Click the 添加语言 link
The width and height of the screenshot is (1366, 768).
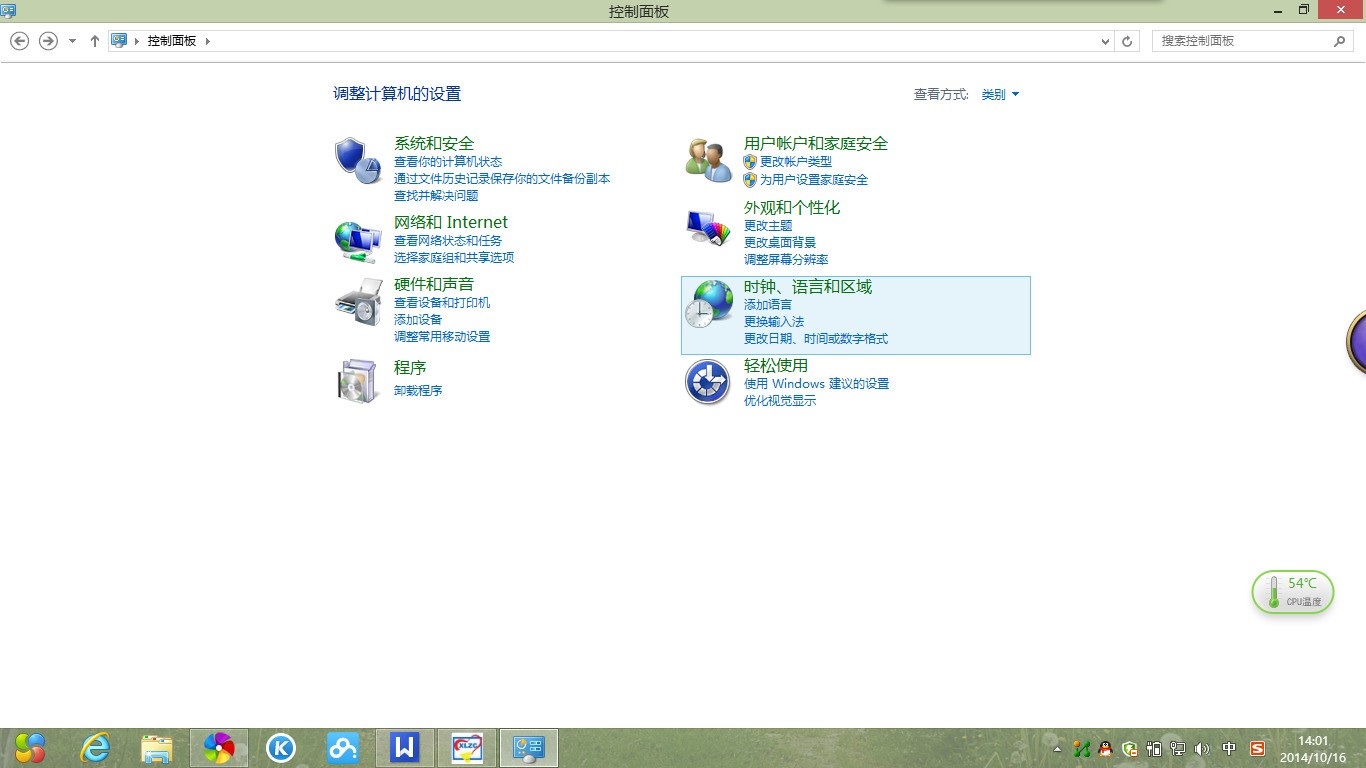tap(768, 305)
